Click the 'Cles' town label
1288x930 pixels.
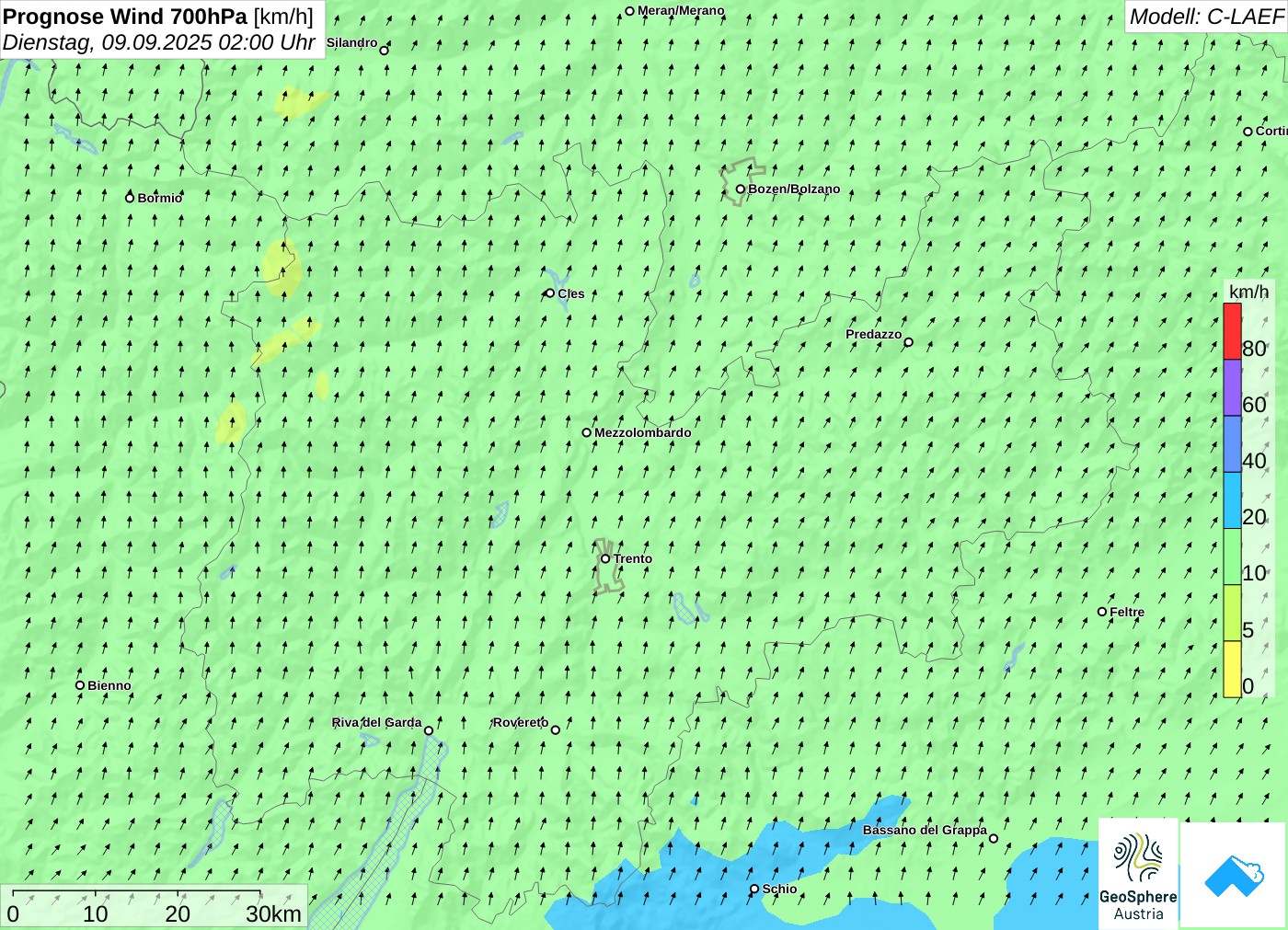pyautogui.click(x=571, y=293)
